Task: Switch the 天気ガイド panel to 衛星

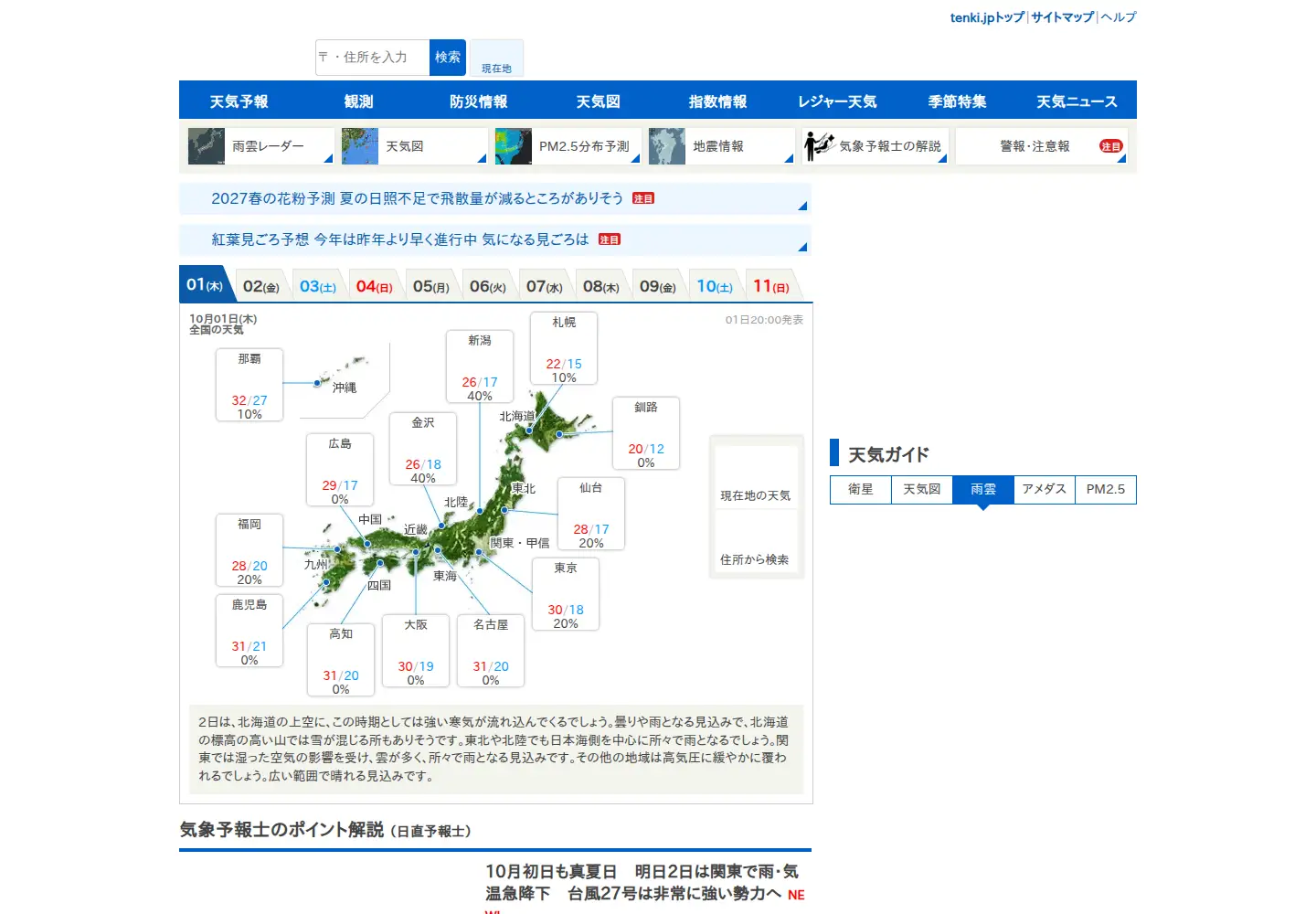Action: point(861,490)
